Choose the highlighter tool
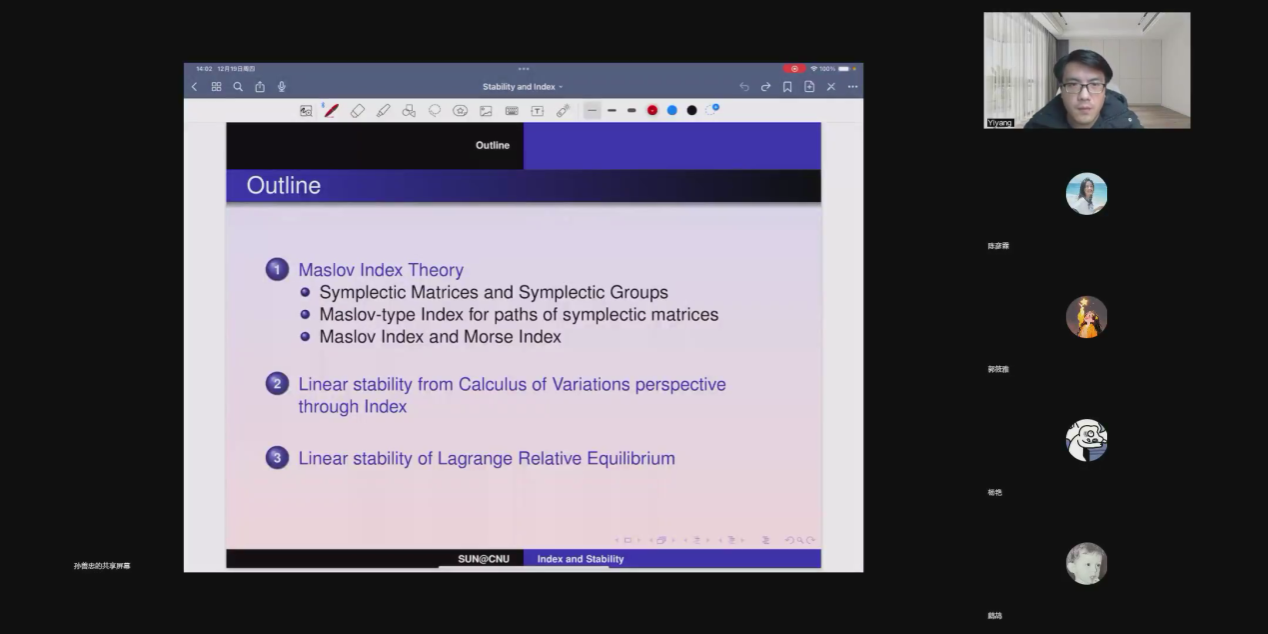Image resolution: width=1268 pixels, height=634 pixels. 383,111
